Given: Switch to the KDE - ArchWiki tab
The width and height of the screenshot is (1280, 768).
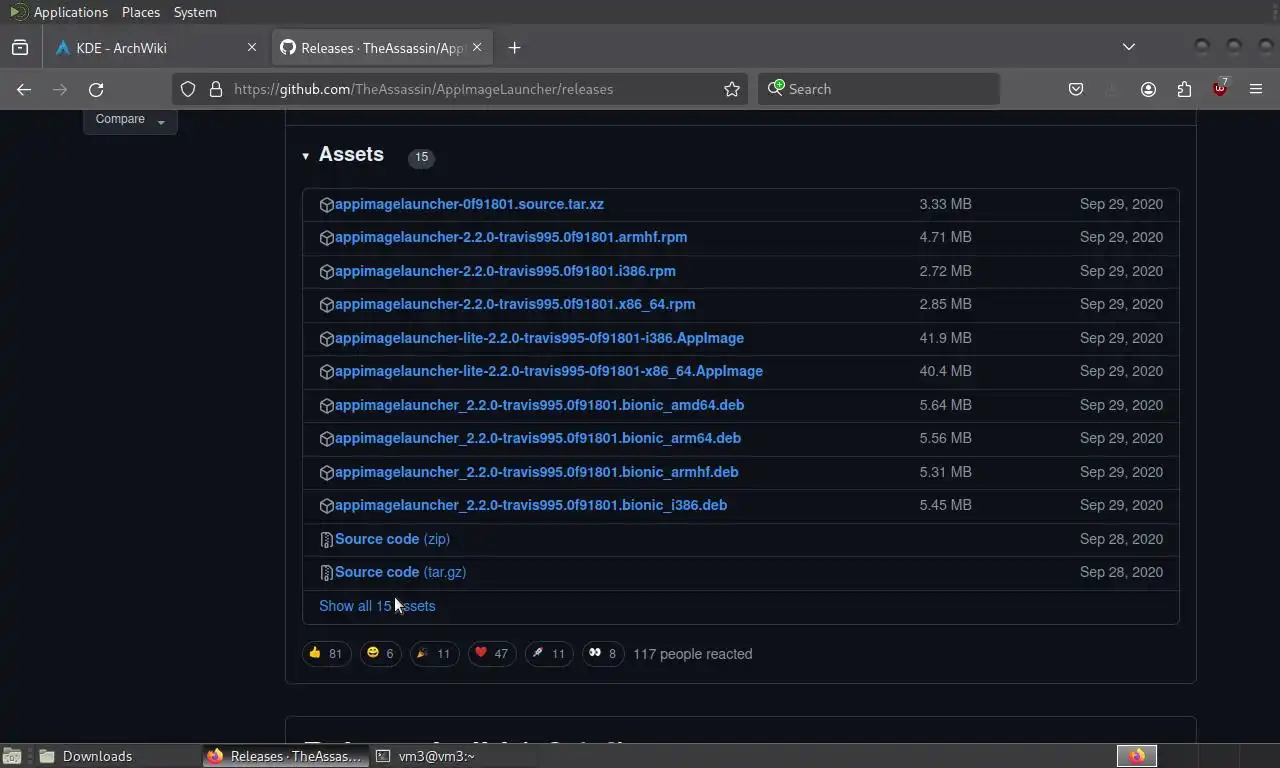Looking at the screenshot, I should click(x=155, y=47).
